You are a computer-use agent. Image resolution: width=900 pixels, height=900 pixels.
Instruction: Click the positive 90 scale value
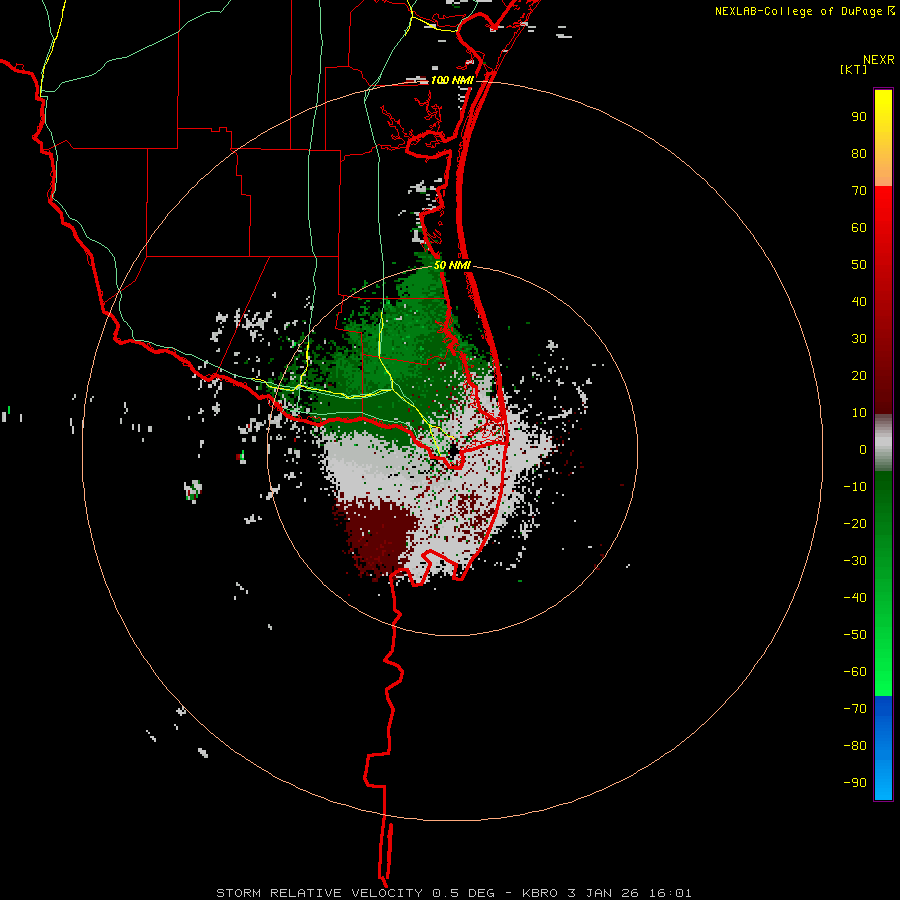(x=859, y=117)
